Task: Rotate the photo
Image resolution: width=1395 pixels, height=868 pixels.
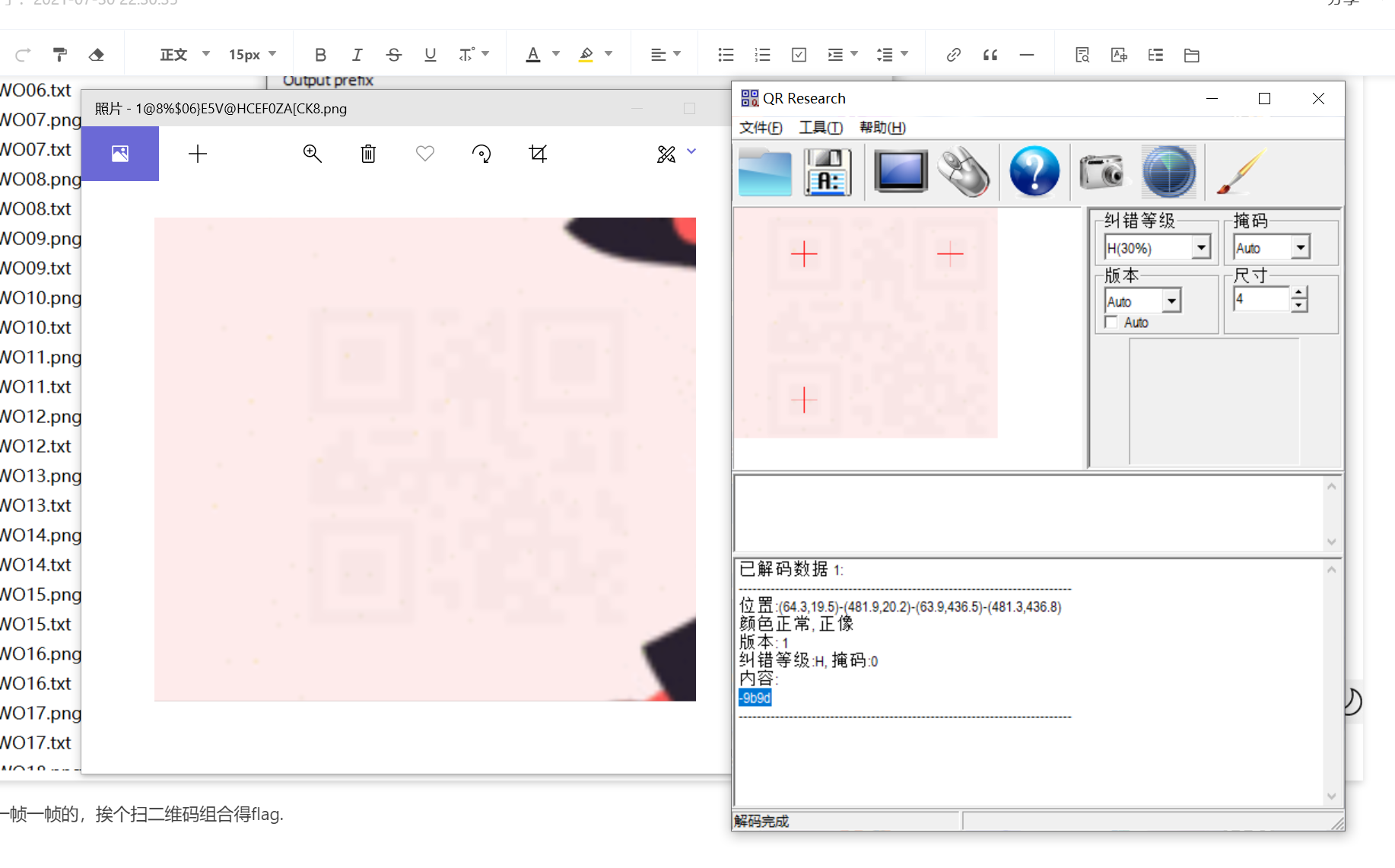Action: 481,154
